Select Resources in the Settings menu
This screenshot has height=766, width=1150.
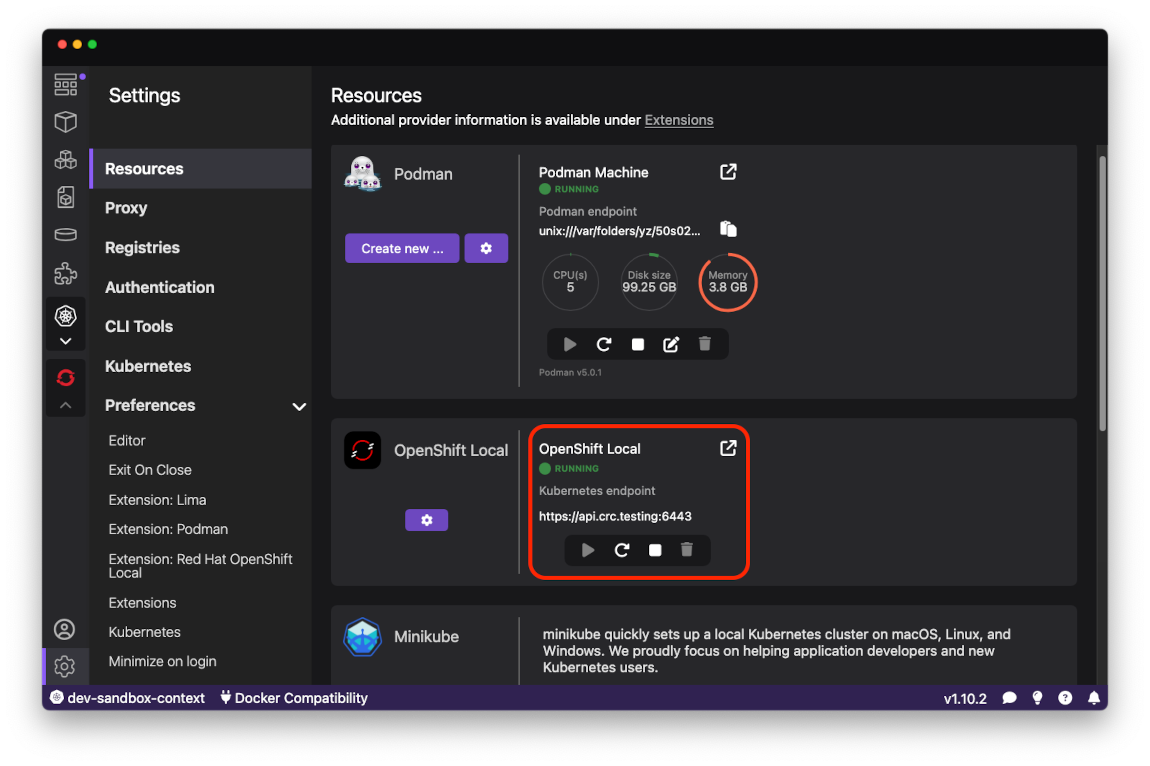tap(201, 169)
